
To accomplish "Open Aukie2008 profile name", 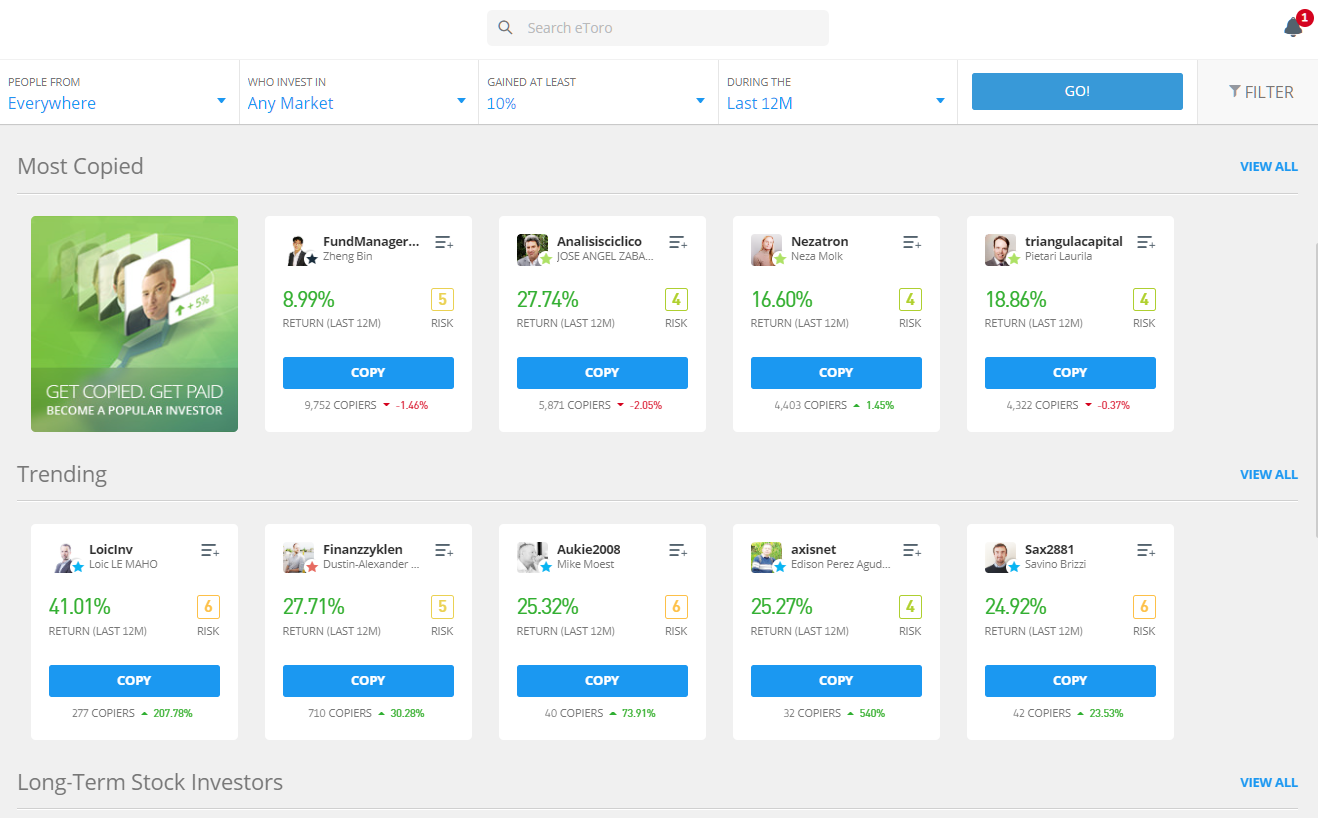I will [x=589, y=550].
